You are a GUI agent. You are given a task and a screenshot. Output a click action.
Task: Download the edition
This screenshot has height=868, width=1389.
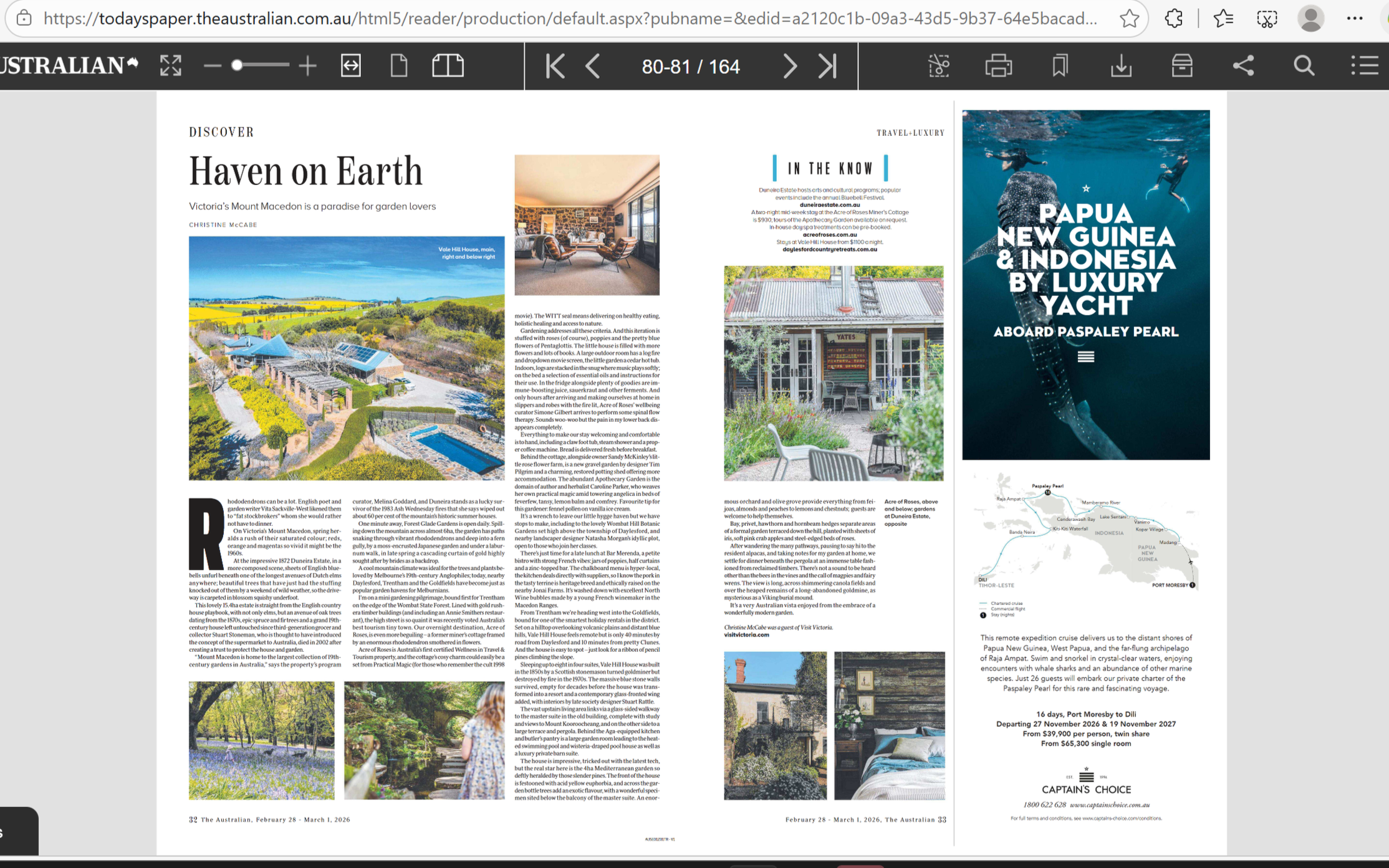tap(1120, 65)
